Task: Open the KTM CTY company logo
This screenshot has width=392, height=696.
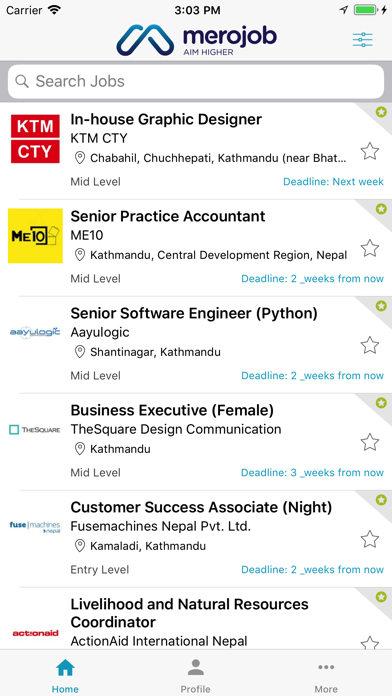Action: coord(36,139)
